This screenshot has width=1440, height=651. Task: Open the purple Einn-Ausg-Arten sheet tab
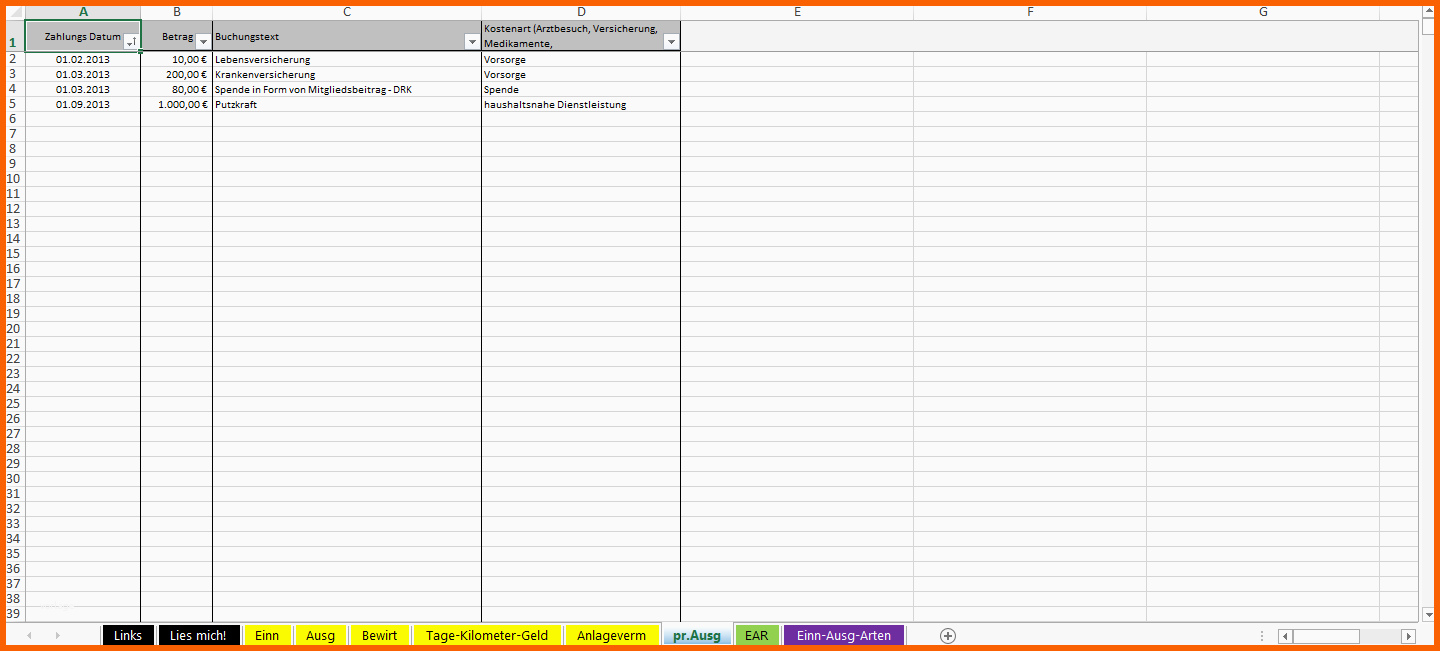click(x=844, y=636)
